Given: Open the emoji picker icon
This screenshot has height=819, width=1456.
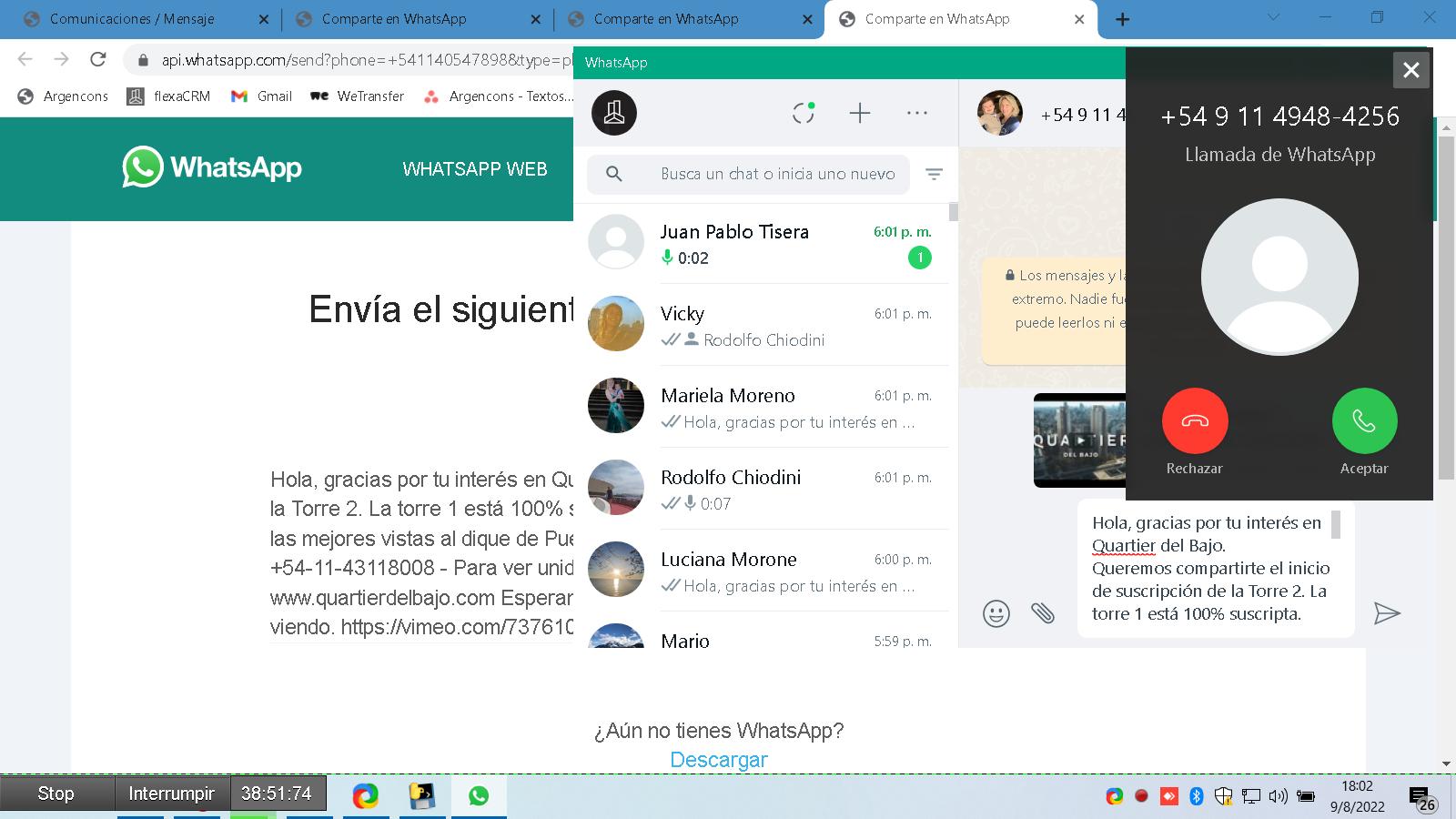Looking at the screenshot, I should 996,613.
